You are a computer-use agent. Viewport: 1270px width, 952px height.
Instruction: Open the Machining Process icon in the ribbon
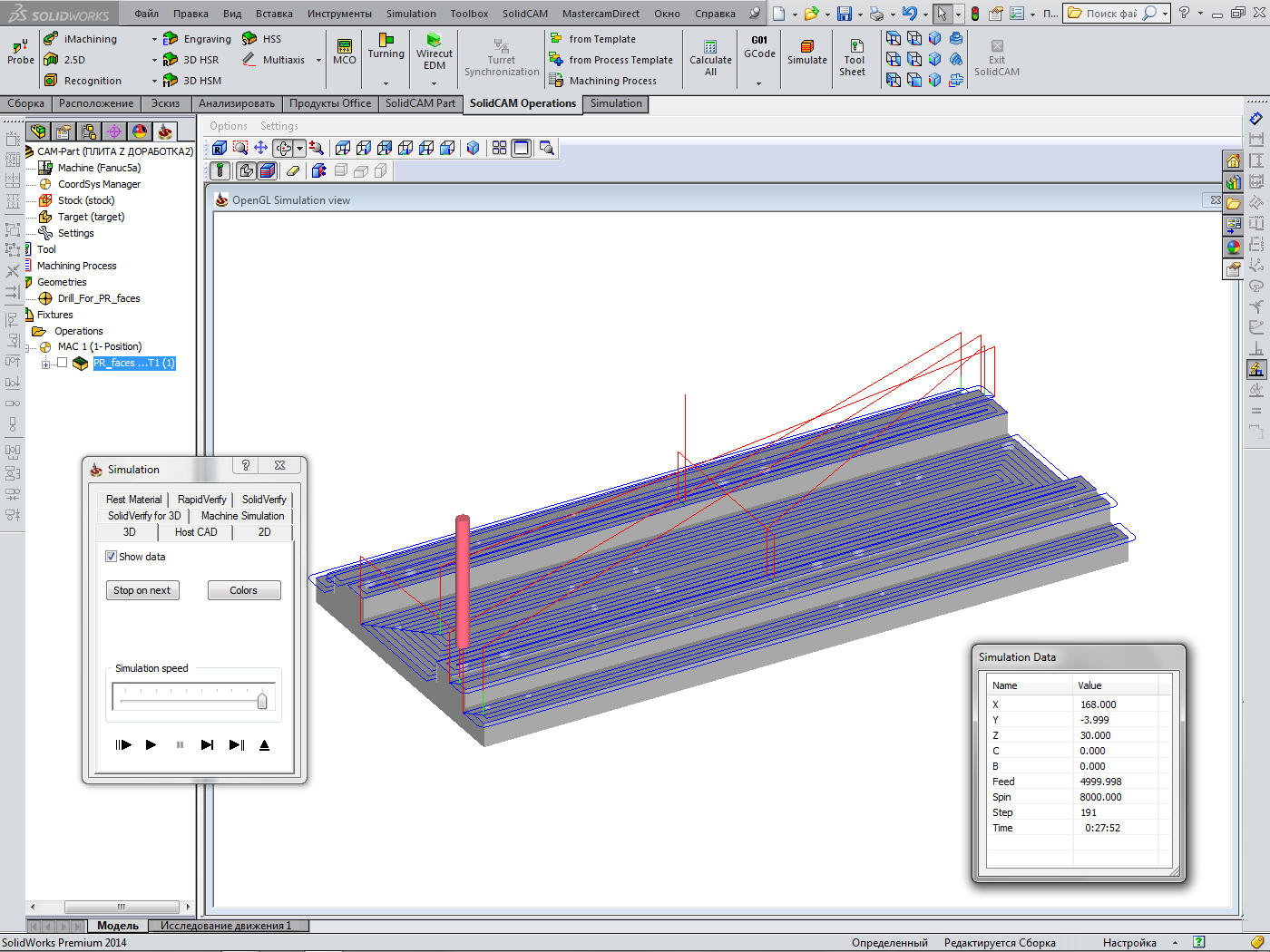click(556, 81)
